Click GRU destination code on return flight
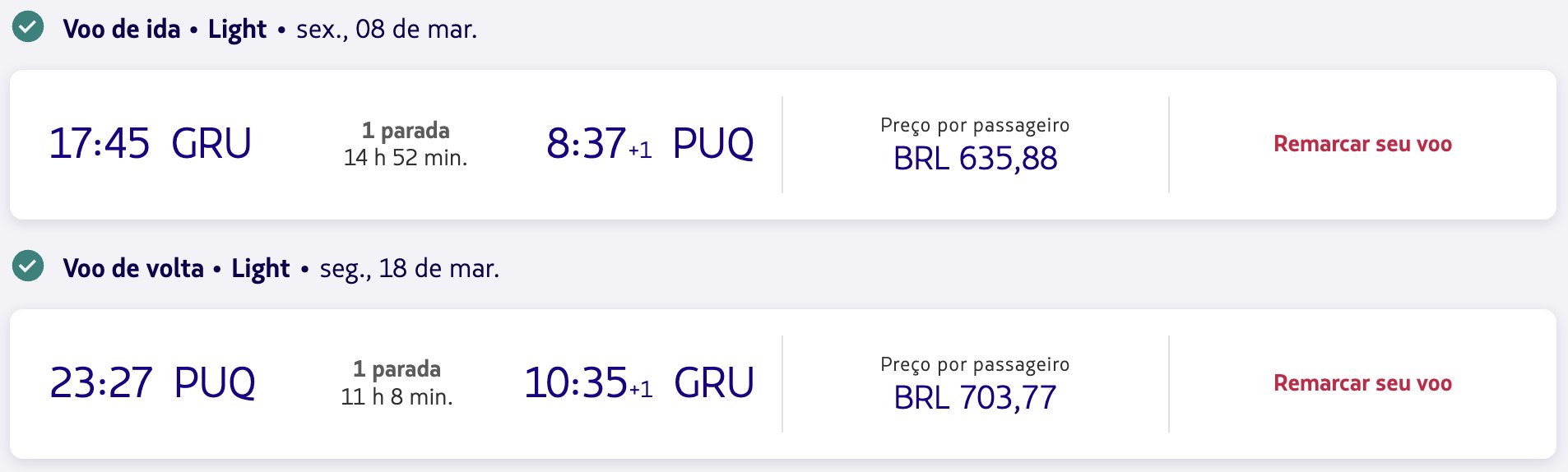Image resolution: width=1568 pixels, height=472 pixels. pyautogui.click(x=714, y=382)
